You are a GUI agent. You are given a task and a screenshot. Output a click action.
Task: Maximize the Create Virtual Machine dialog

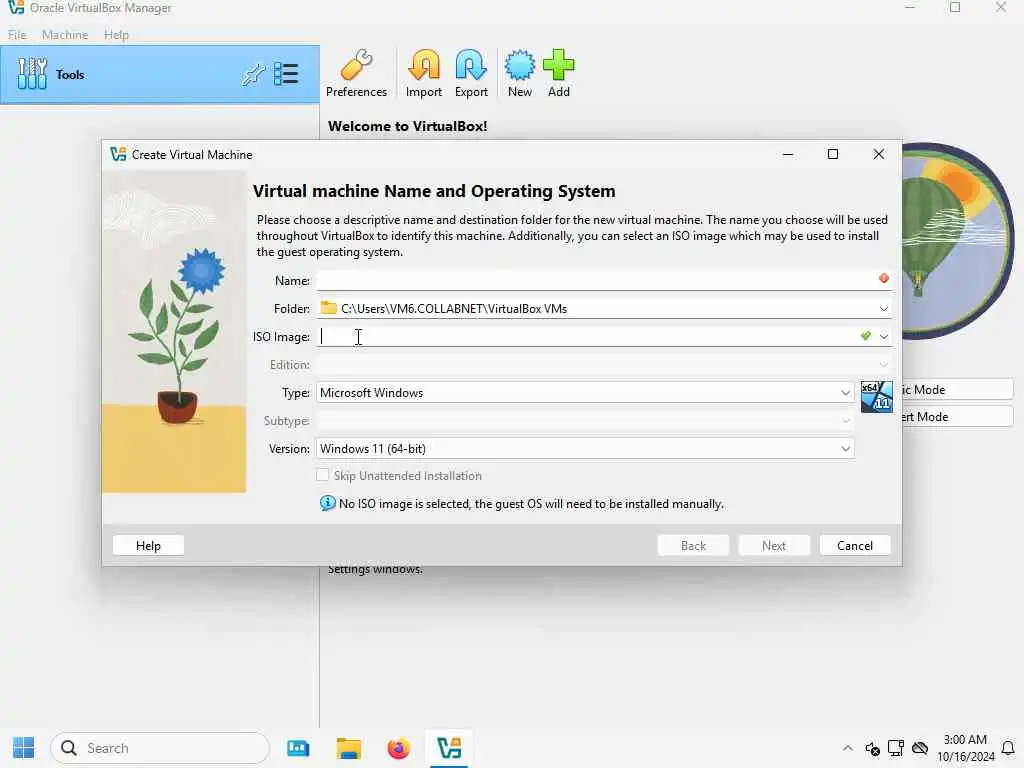pyautogui.click(x=833, y=154)
